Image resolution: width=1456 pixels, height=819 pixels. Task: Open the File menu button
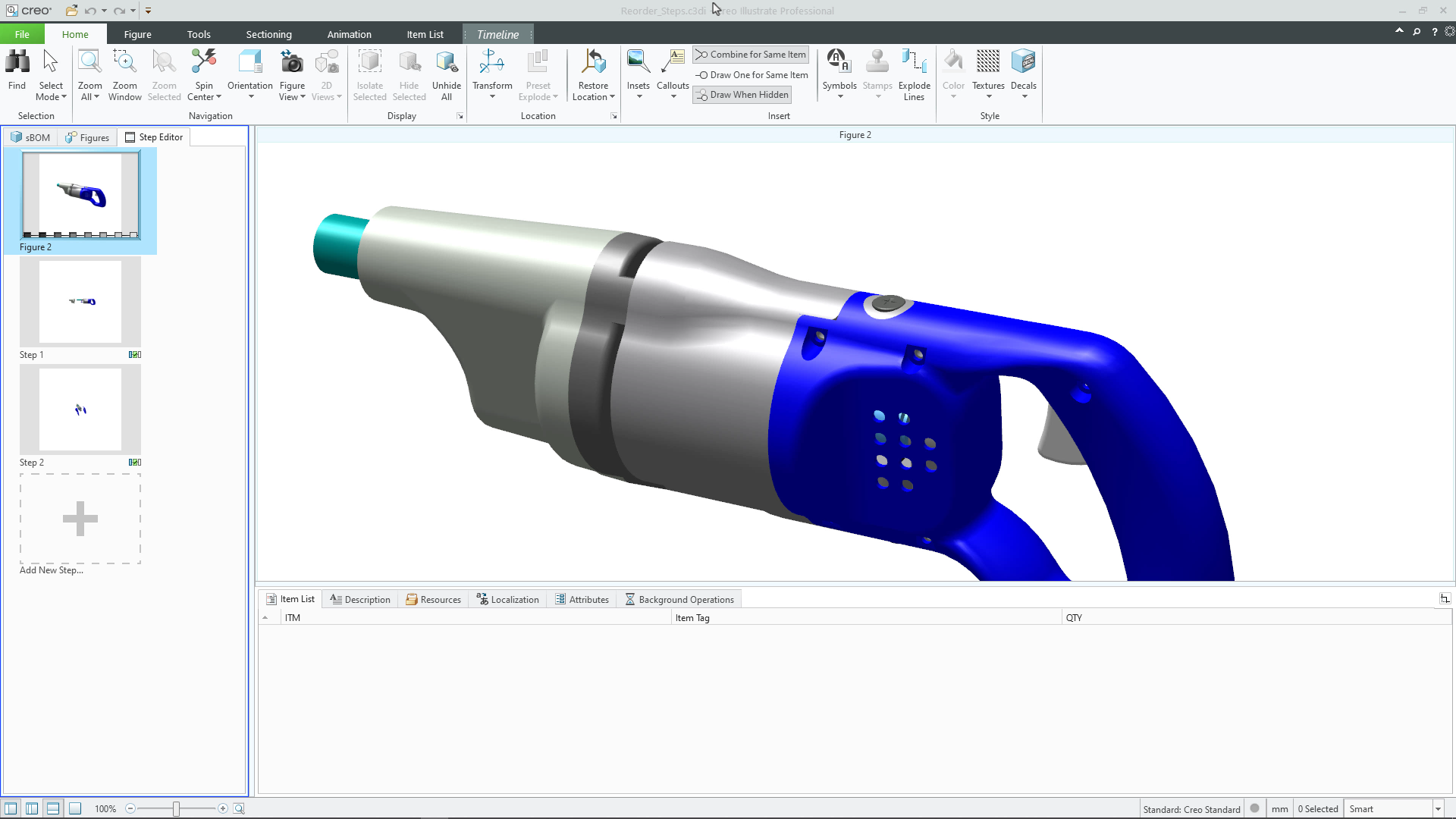[x=22, y=34]
